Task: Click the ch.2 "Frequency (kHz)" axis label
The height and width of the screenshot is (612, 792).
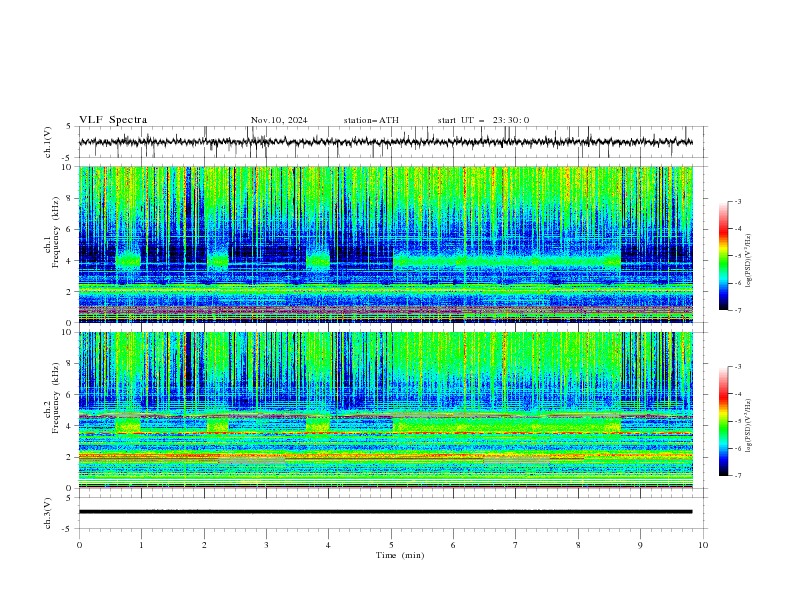Action: coord(55,397)
